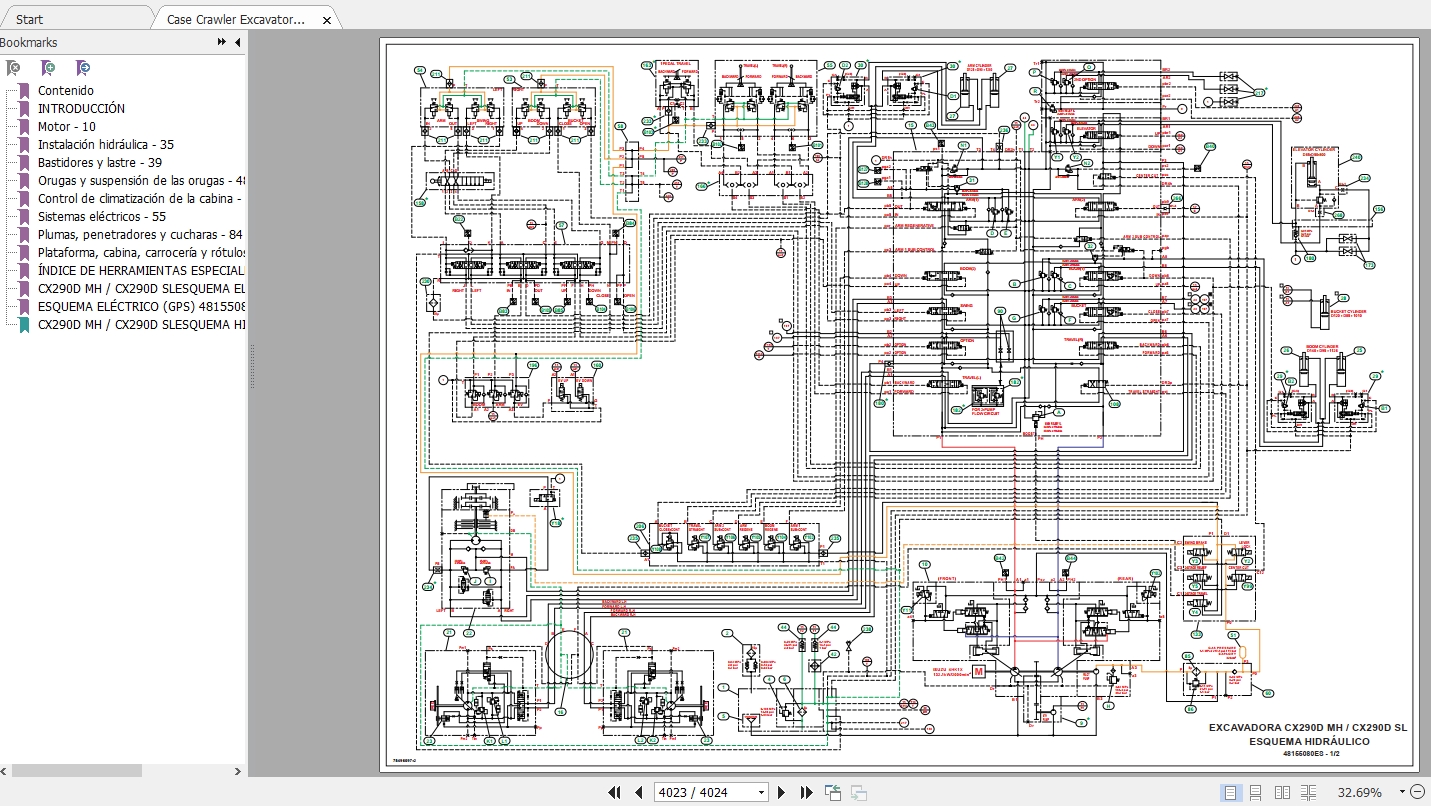1431x806 pixels.
Task: Select single page view mode
Action: (x=1230, y=793)
